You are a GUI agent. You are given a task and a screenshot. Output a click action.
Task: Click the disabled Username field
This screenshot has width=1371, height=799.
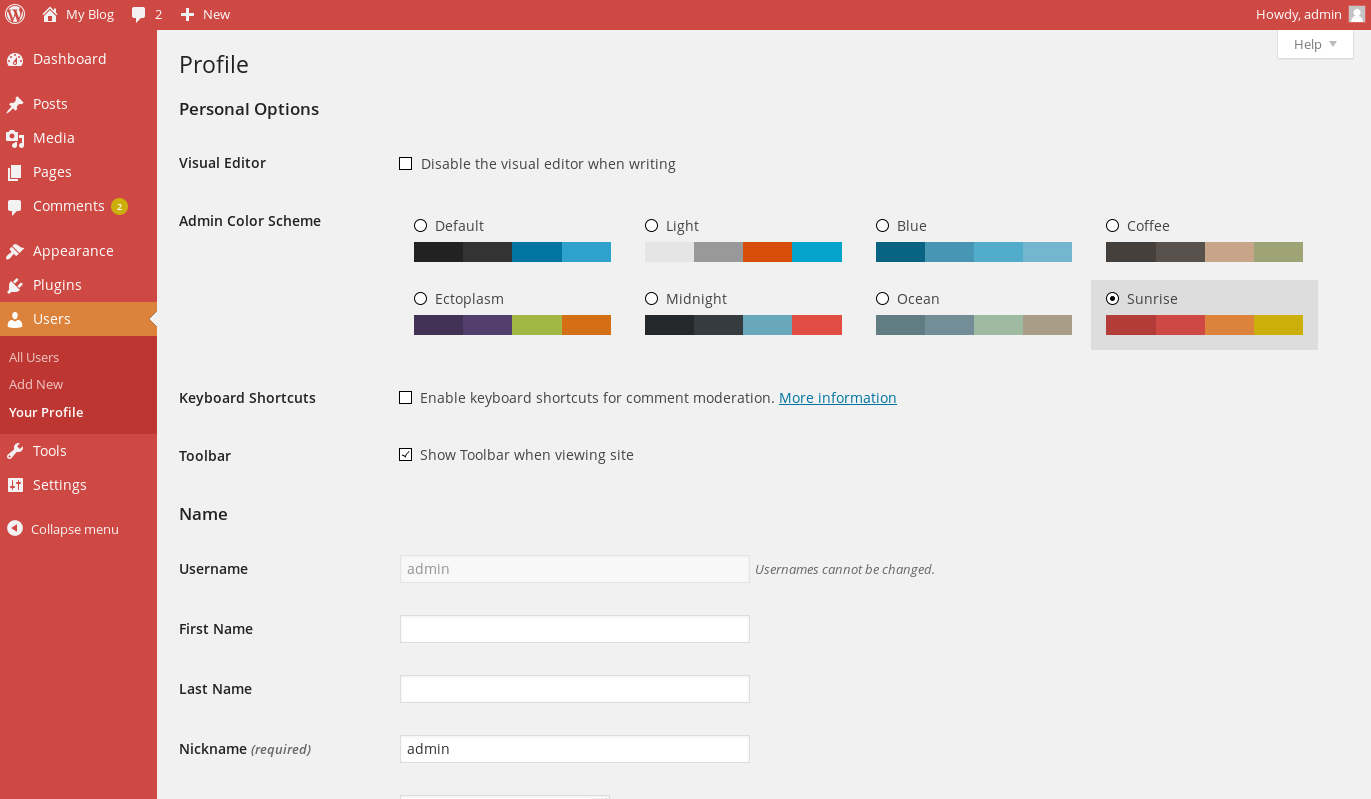[575, 569]
